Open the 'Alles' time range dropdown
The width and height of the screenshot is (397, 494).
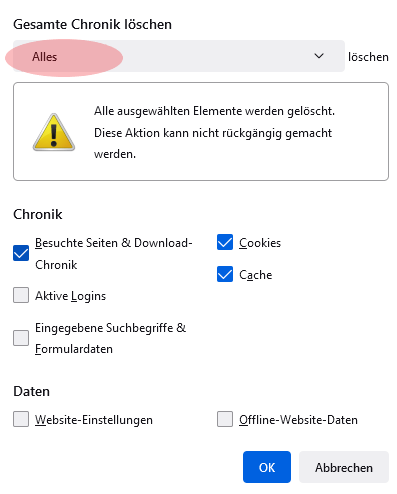(179, 56)
